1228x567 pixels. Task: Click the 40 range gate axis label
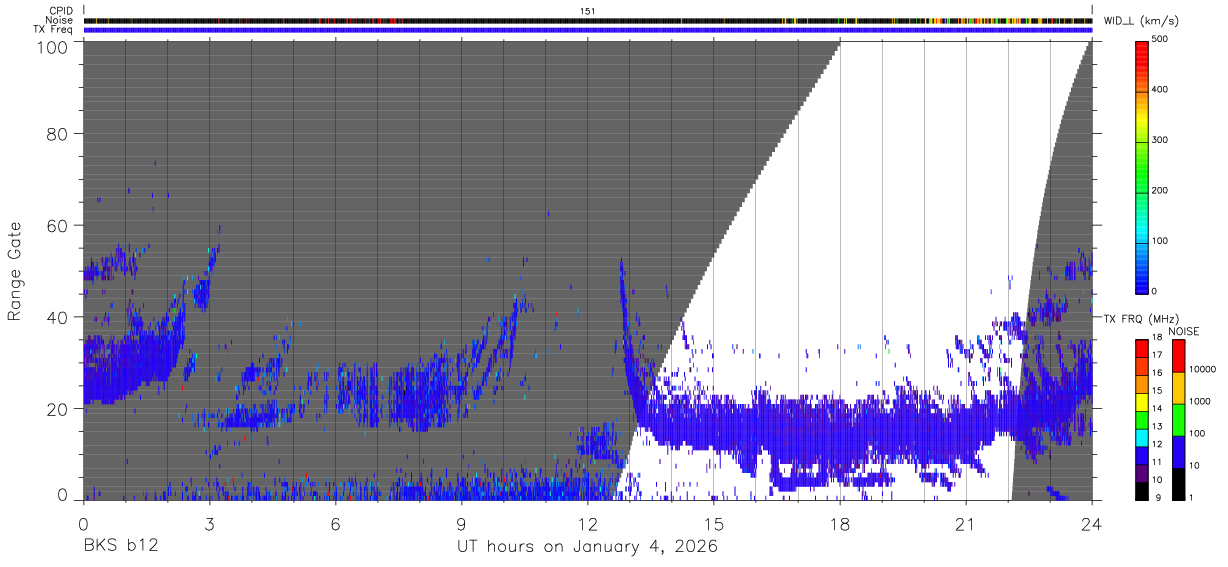(x=60, y=317)
